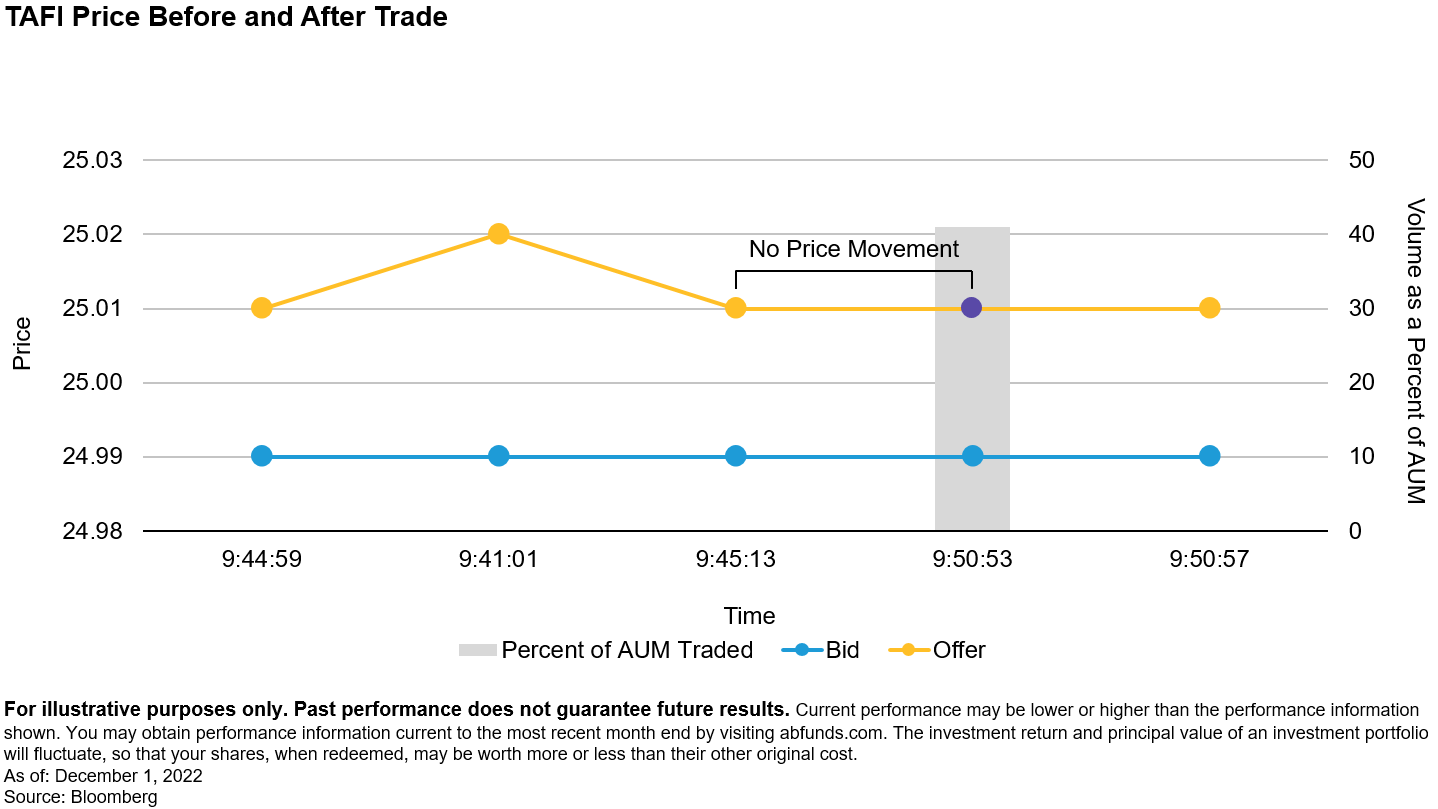Select the Volume as a Percent of AUM axis title
Viewport: 1438px width, 809px height.
1415,351
